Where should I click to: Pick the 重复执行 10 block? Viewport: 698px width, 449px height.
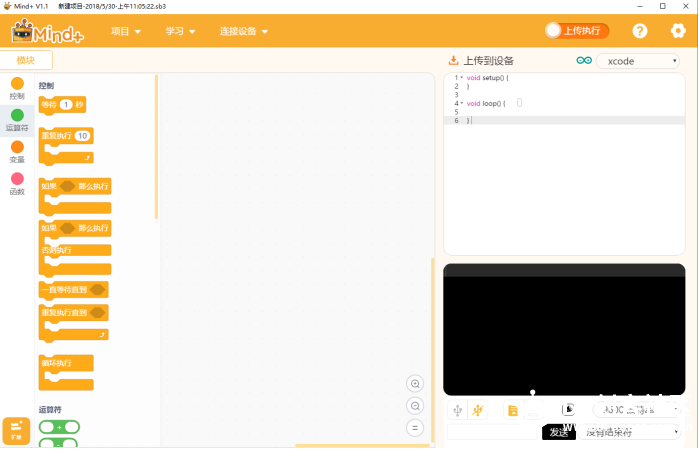click(66, 146)
